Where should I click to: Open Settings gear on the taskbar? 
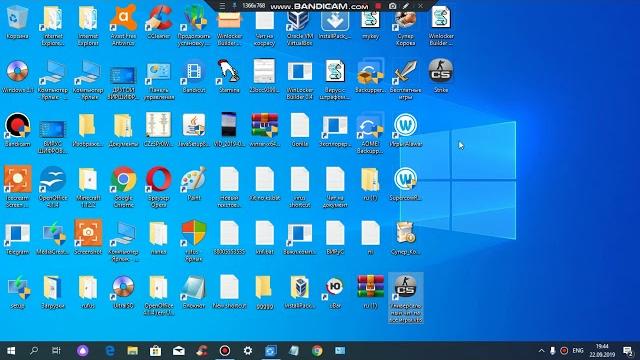pyautogui.click(x=248, y=351)
